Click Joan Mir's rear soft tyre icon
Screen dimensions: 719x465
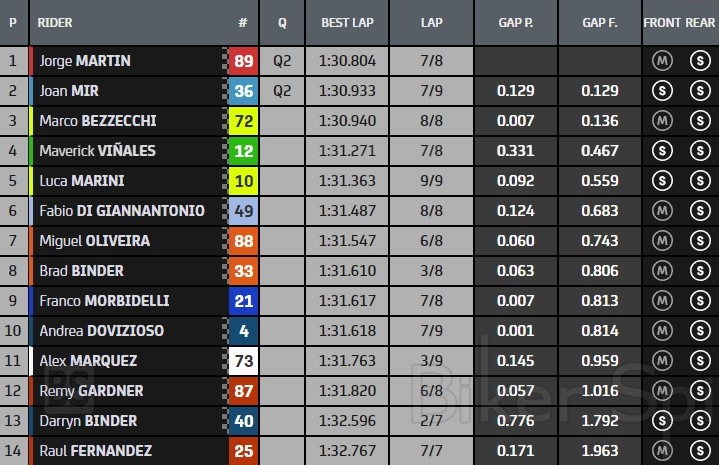point(699,91)
